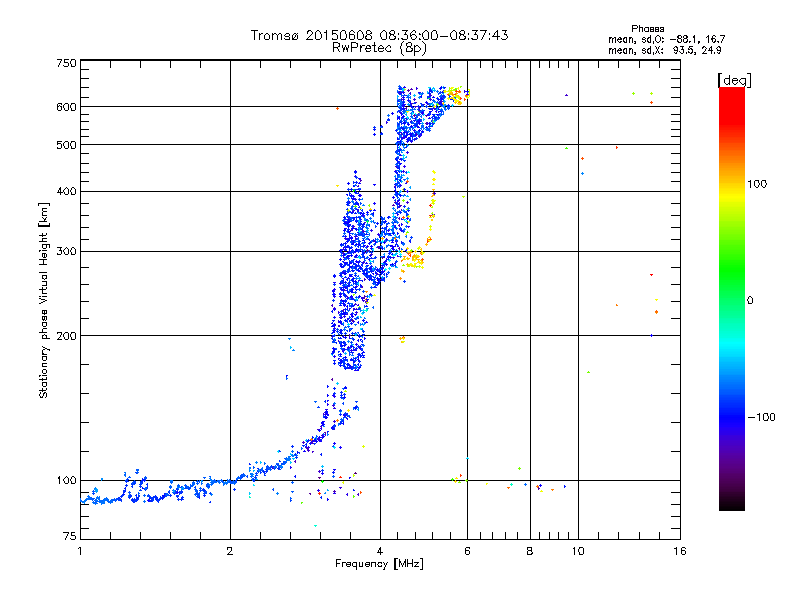800x600 pixels.
Task: Click the x-axis tick label '4'
Action: point(380,551)
